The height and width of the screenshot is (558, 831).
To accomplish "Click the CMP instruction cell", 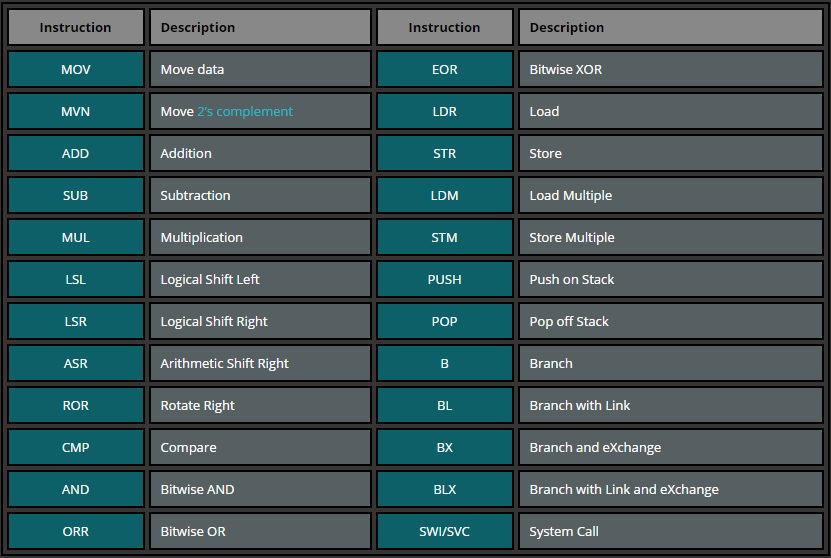I will pyautogui.click(x=76, y=448).
